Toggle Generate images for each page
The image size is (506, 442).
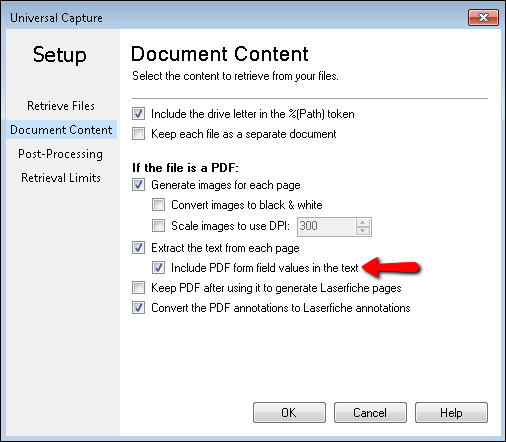tap(138, 185)
